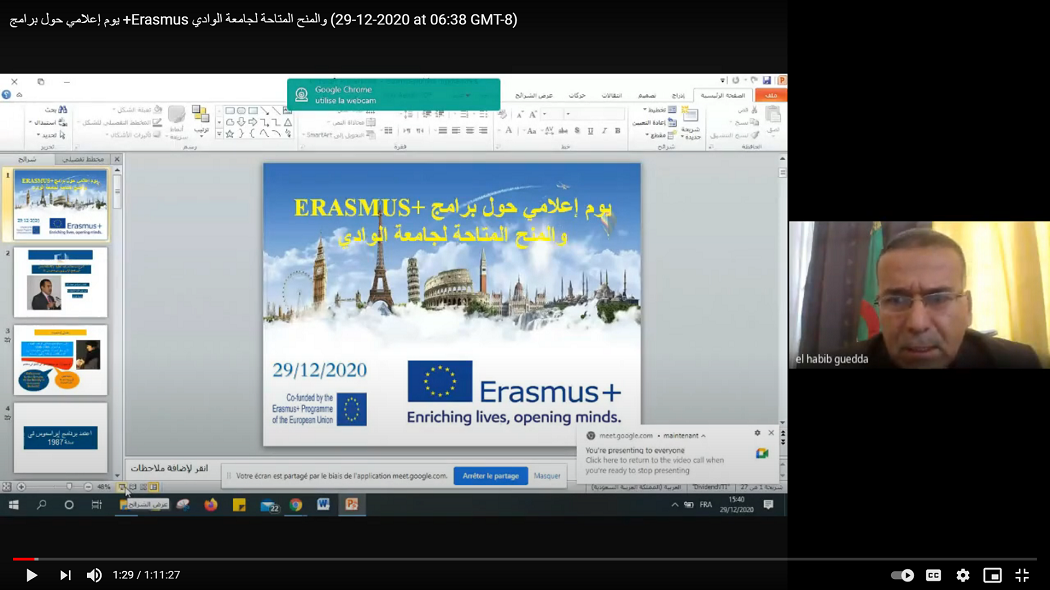Select the triangle shape in shapes gallery

pos(288,123)
